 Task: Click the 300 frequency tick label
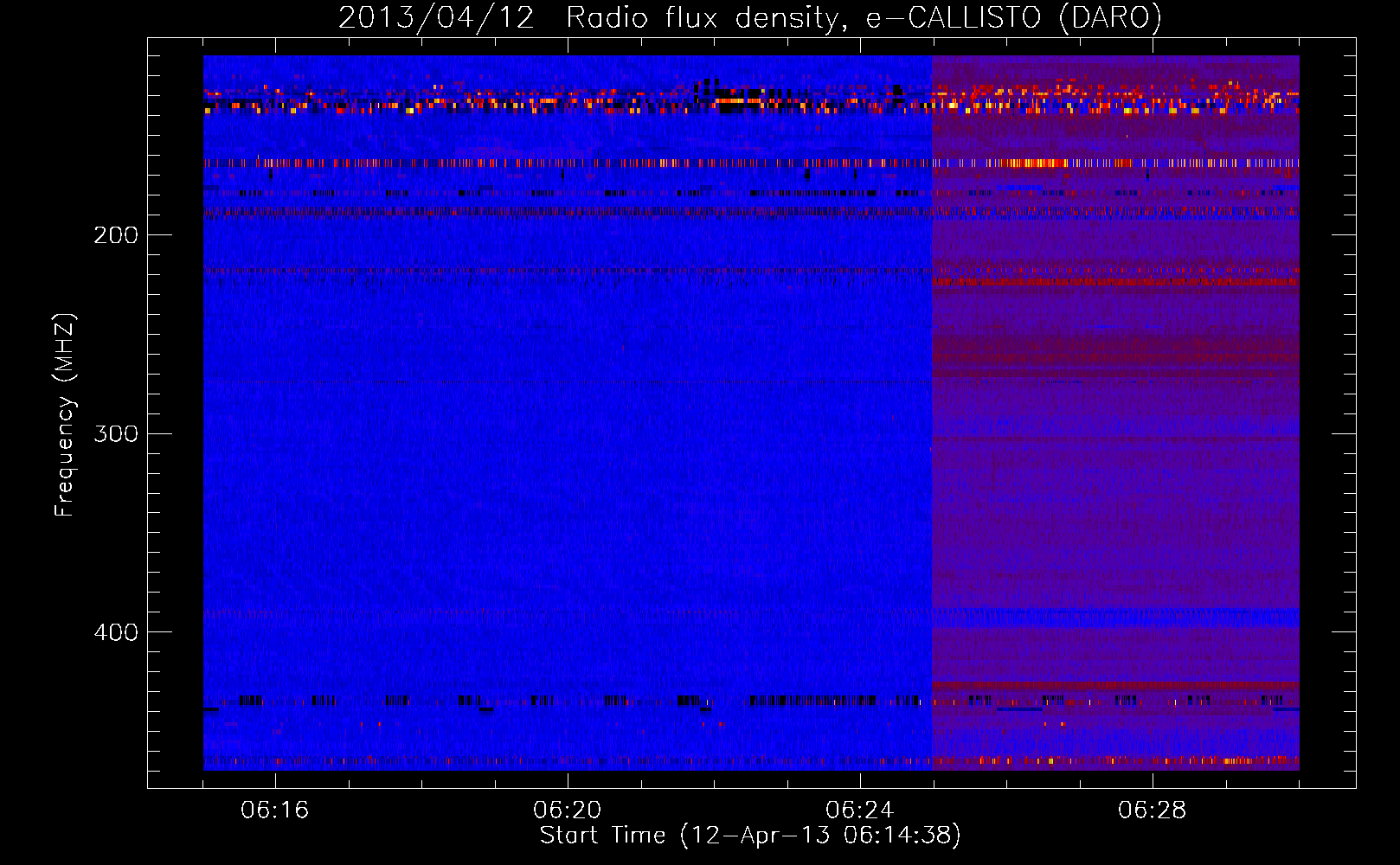tap(116, 433)
